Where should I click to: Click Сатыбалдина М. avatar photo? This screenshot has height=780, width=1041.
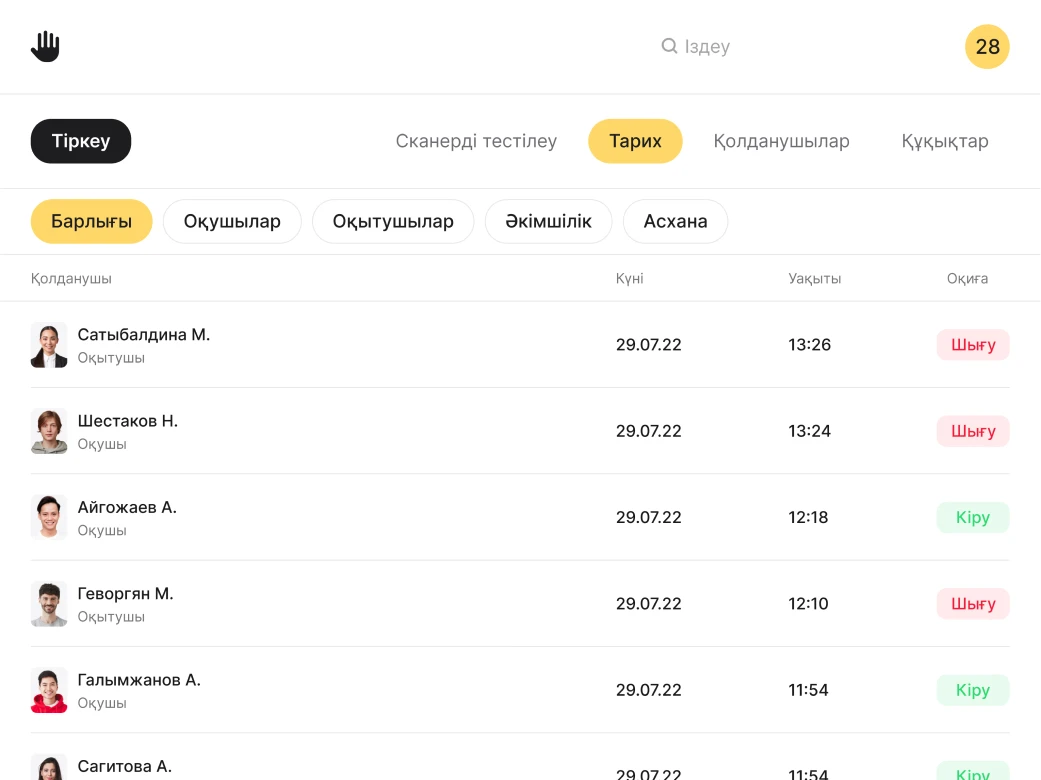(49, 345)
